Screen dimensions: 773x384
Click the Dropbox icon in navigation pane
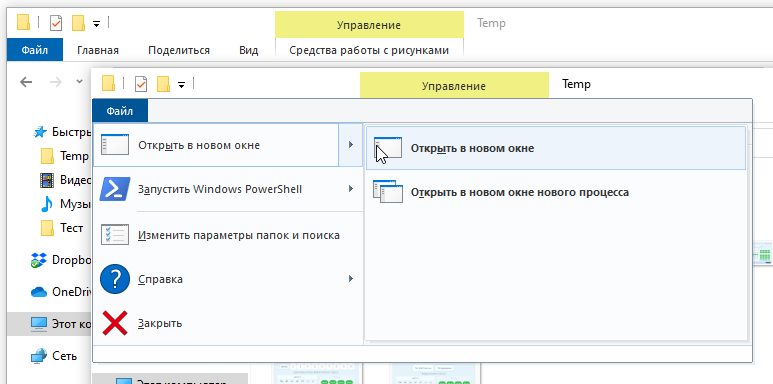coord(38,260)
